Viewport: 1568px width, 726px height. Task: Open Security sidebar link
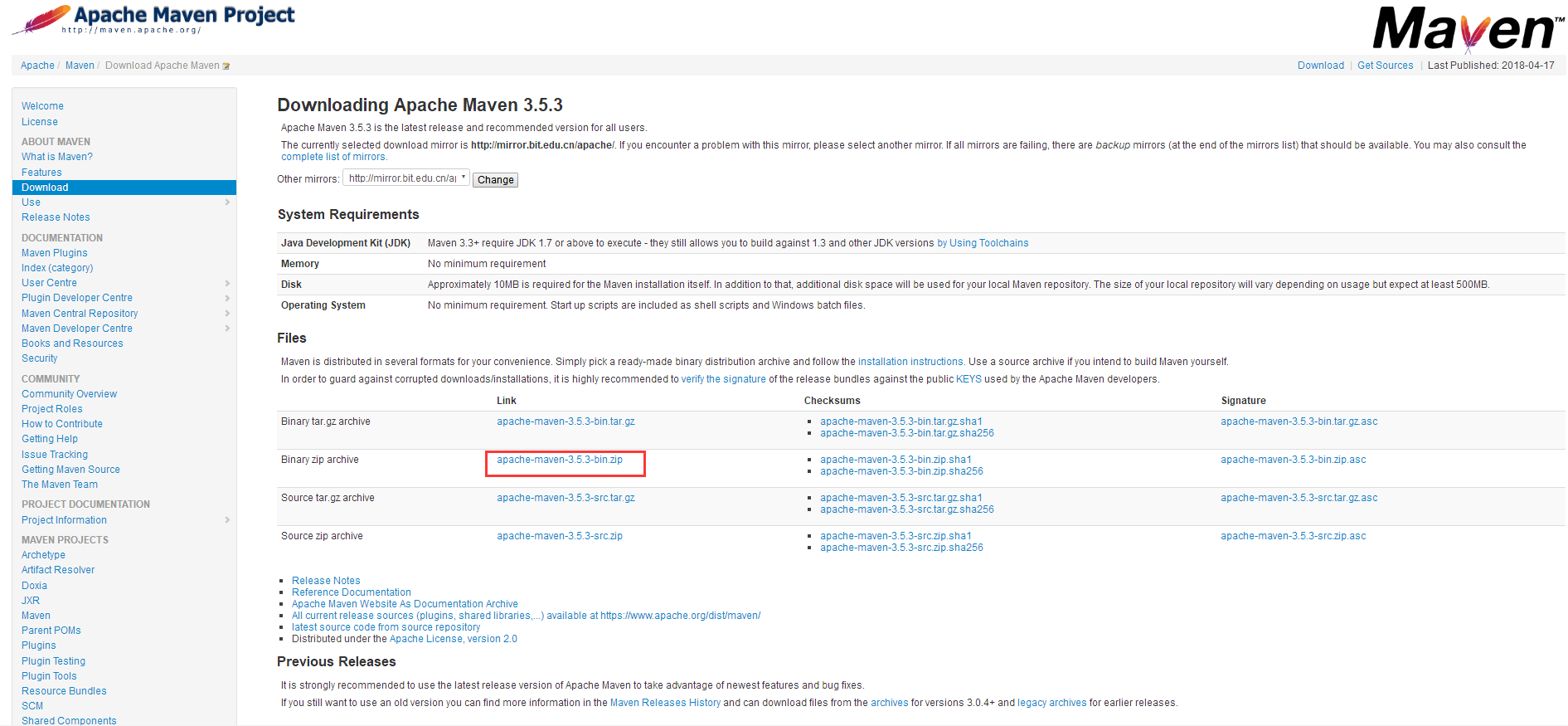click(x=40, y=358)
